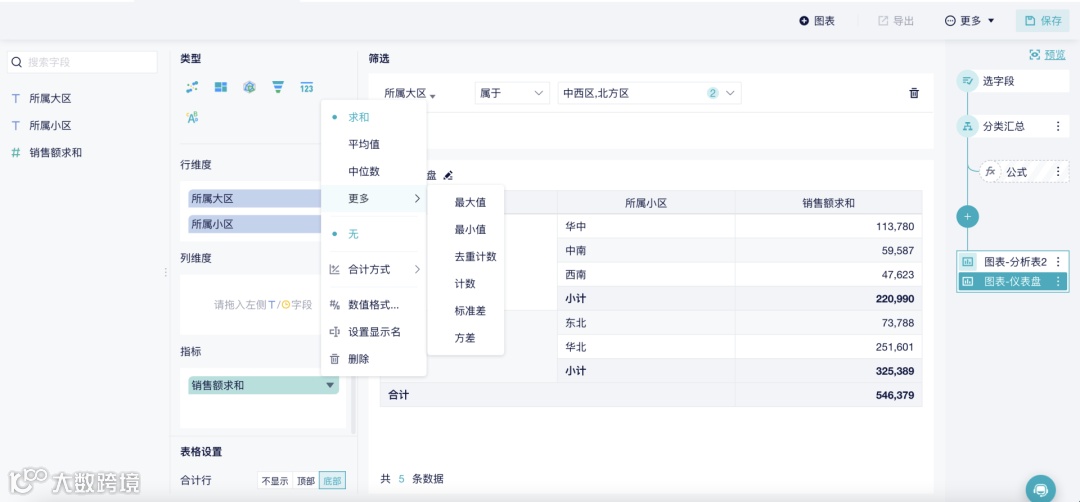Open 数值格式... menu entry
This screenshot has width=1080, height=502.
click(x=373, y=304)
